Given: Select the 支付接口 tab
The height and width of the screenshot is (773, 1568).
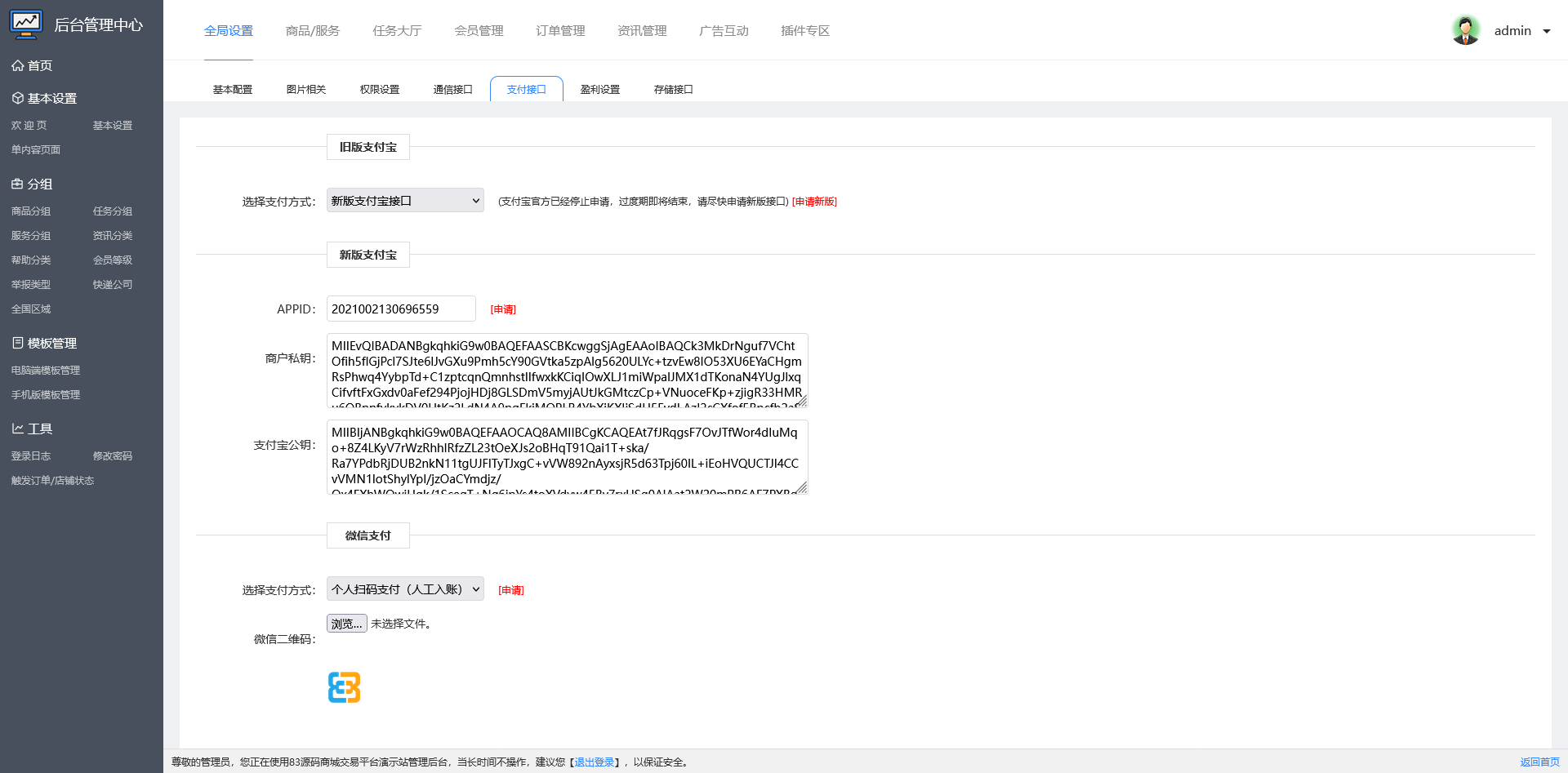Looking at the screenshot, I should coord(527,89).
